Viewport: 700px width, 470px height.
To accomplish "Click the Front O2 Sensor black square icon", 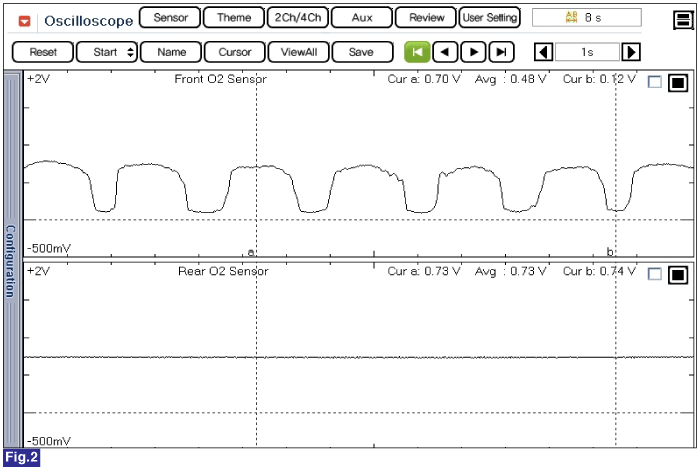I will [678, 83].
